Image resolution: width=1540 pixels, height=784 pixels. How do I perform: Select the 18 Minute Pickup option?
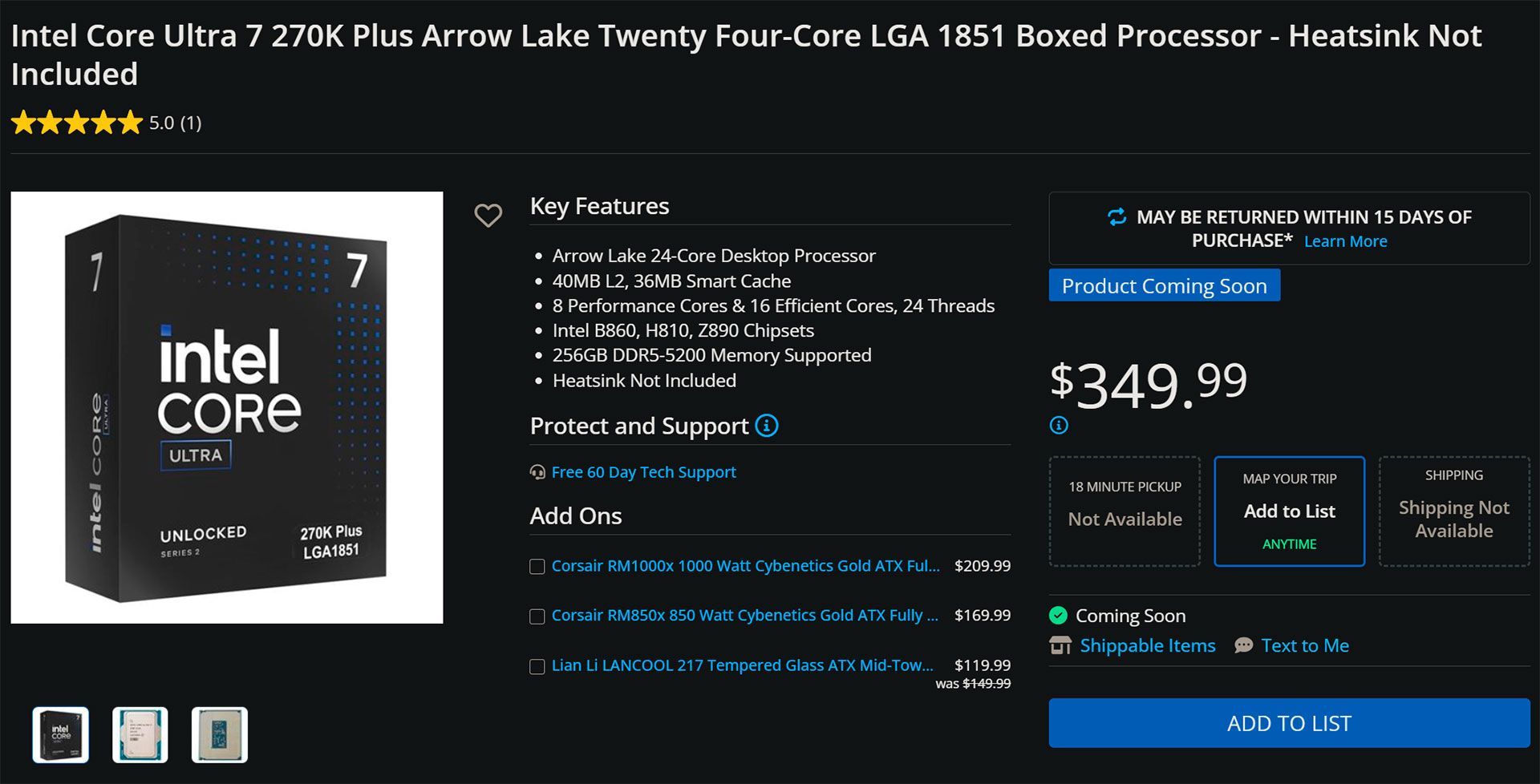1125,511
